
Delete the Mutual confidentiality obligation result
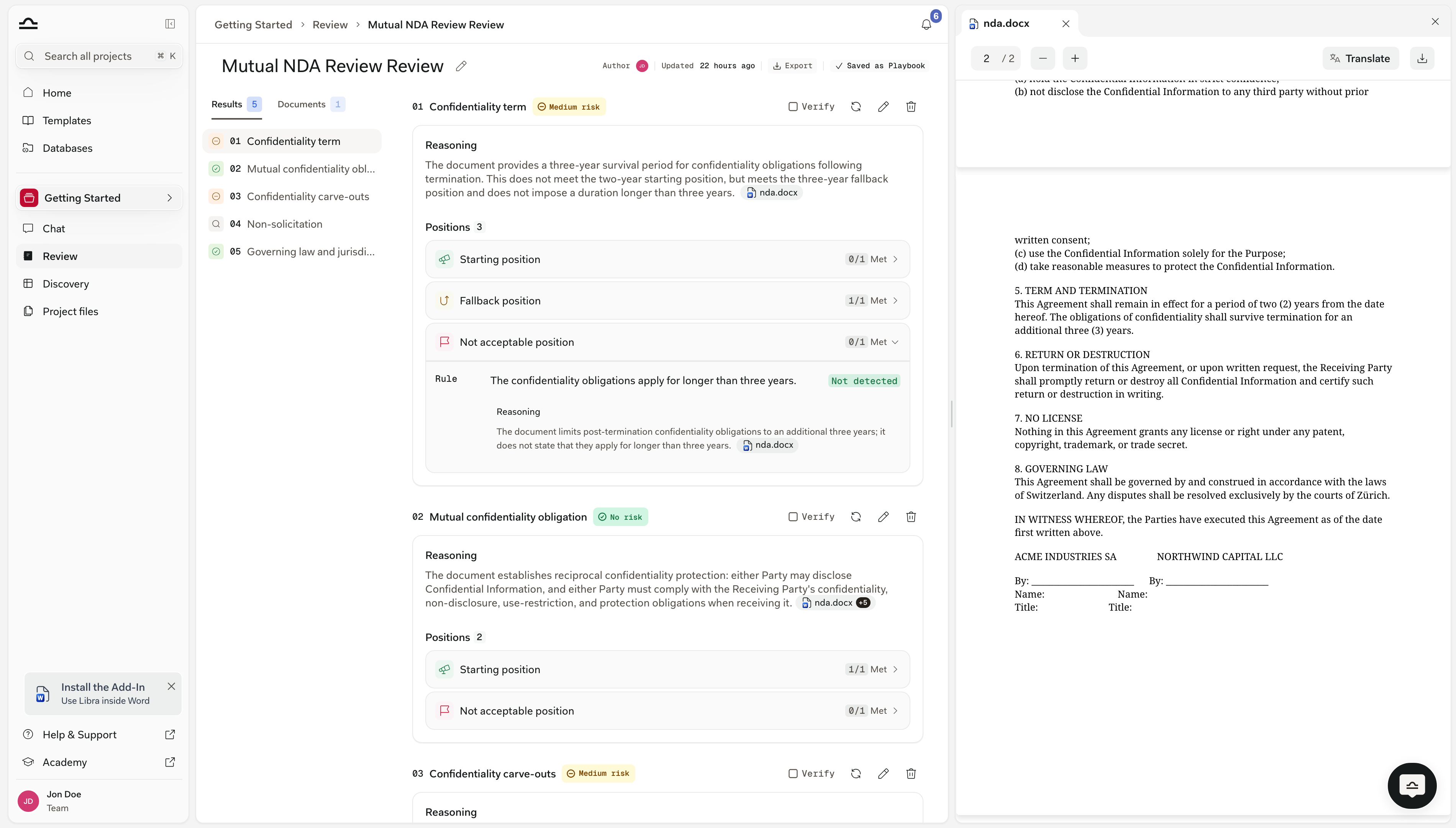[x=911, y=517]
